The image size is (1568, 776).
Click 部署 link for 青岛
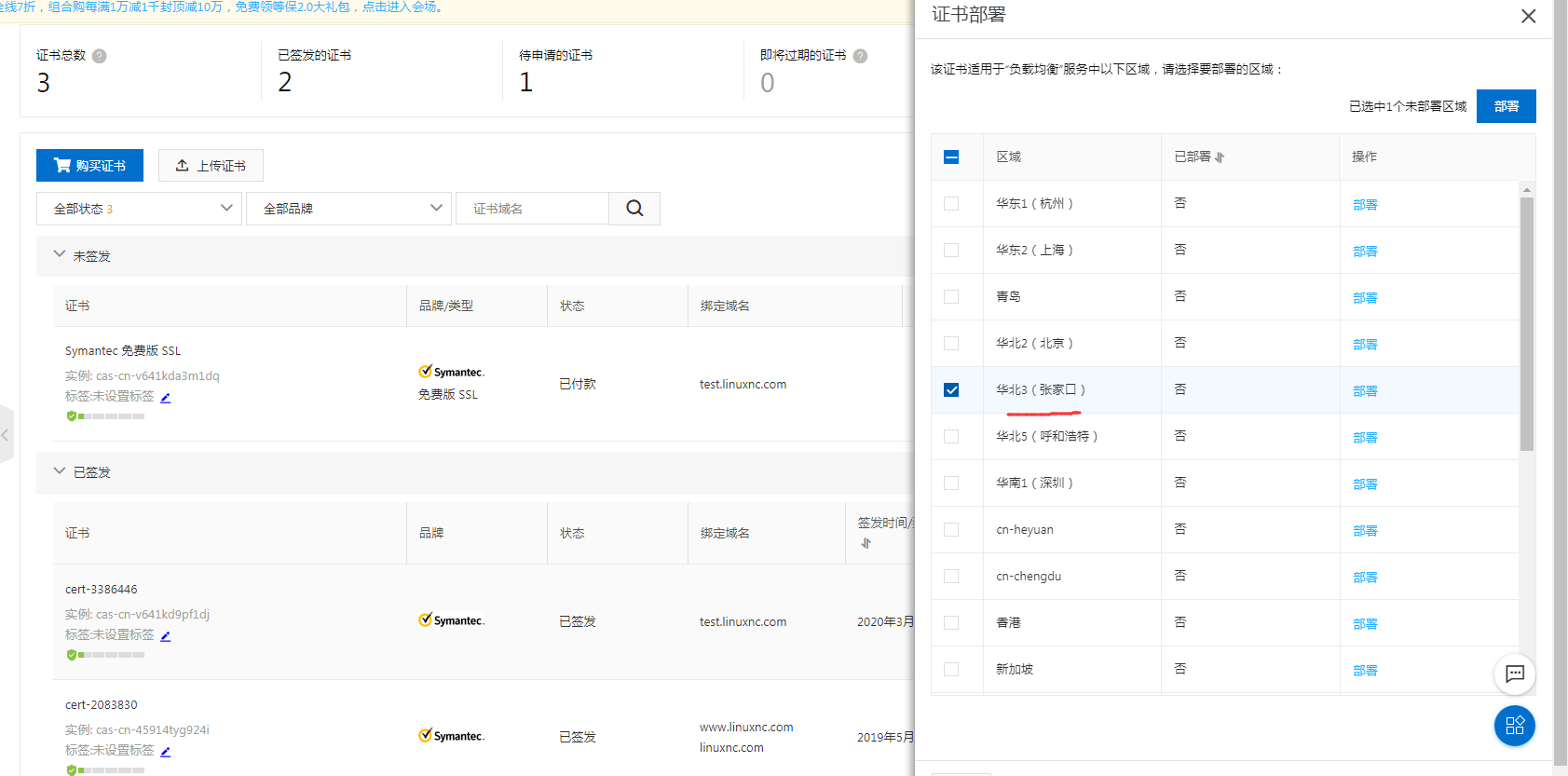(x=1365, y=298)
